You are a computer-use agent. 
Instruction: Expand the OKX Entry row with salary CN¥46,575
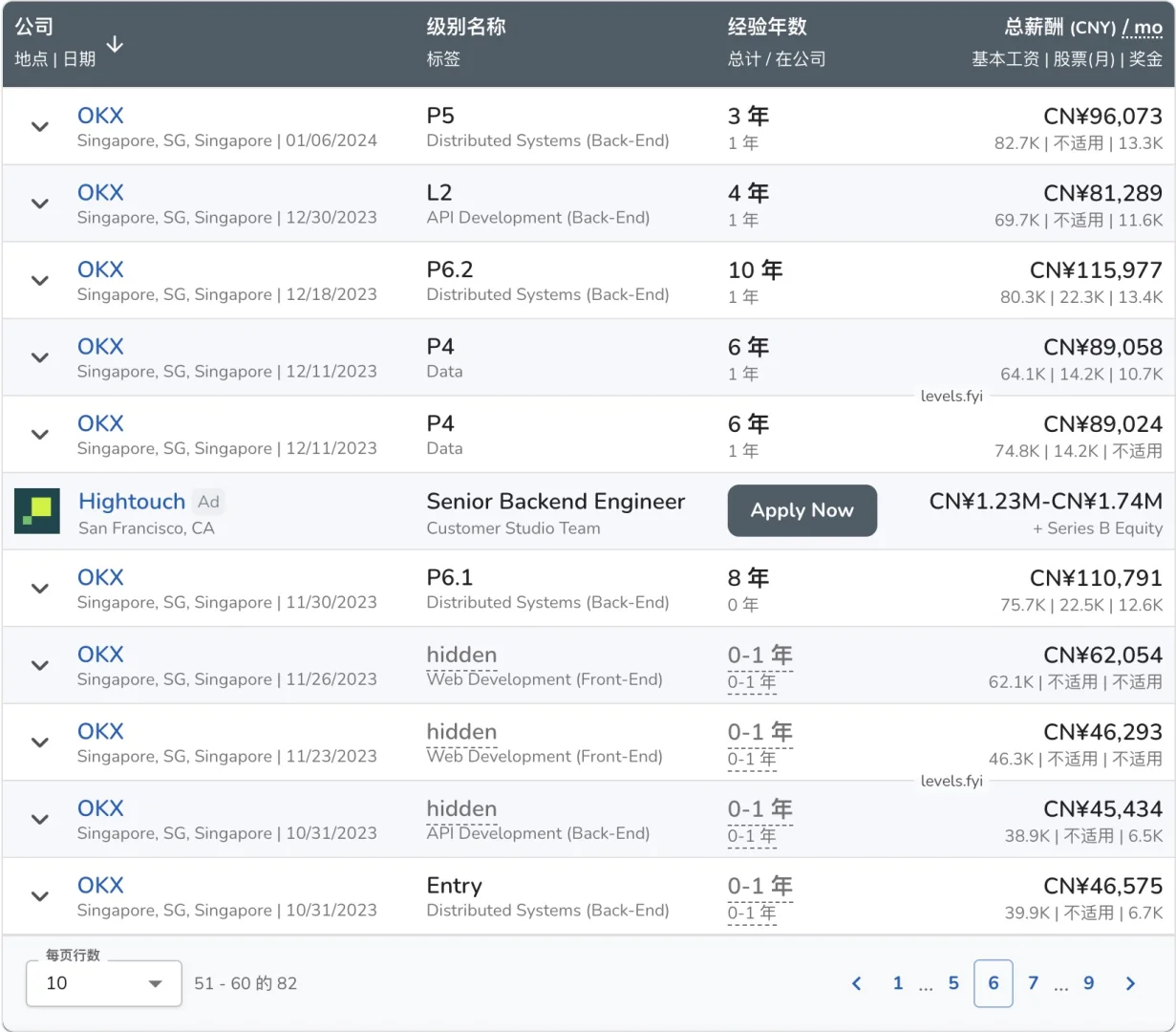pyautogui.click(x=40, y=896)
